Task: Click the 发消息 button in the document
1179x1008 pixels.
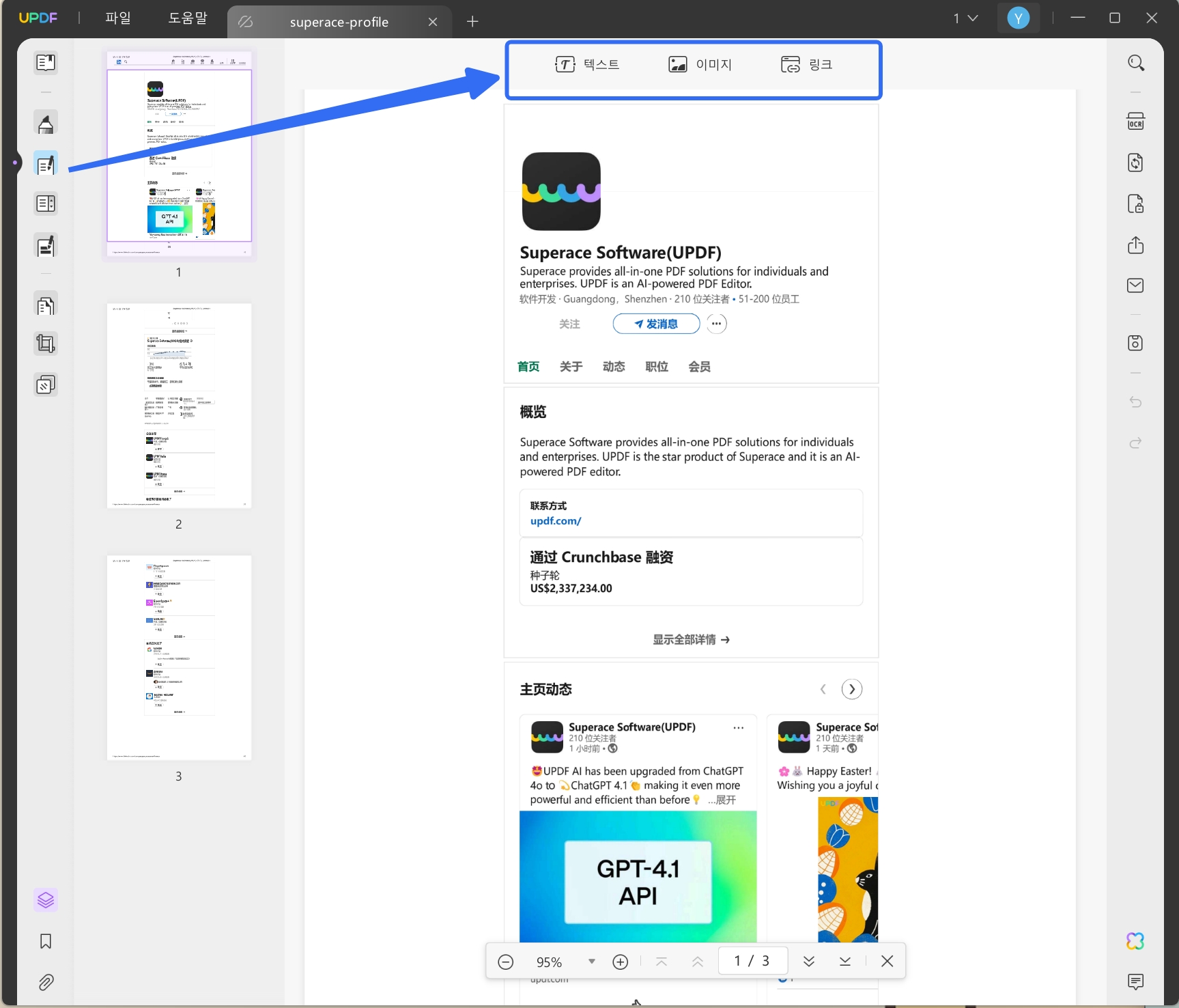Action: click(656, 324)
